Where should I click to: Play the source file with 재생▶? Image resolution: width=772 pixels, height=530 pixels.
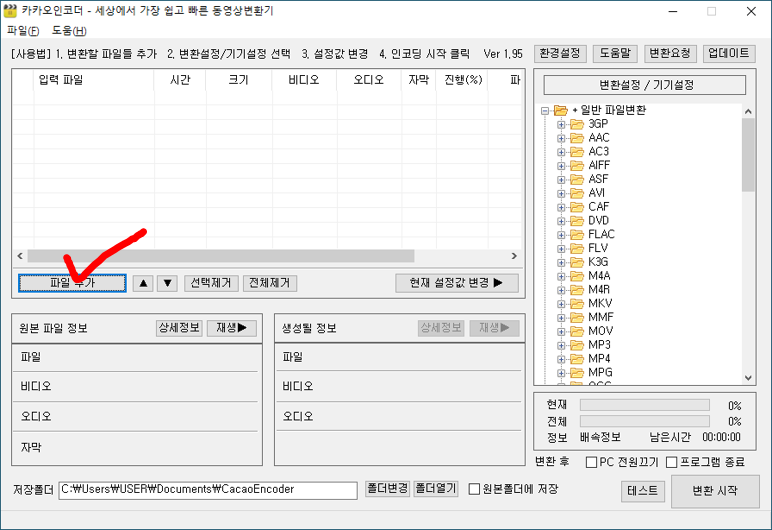[232, 328]
